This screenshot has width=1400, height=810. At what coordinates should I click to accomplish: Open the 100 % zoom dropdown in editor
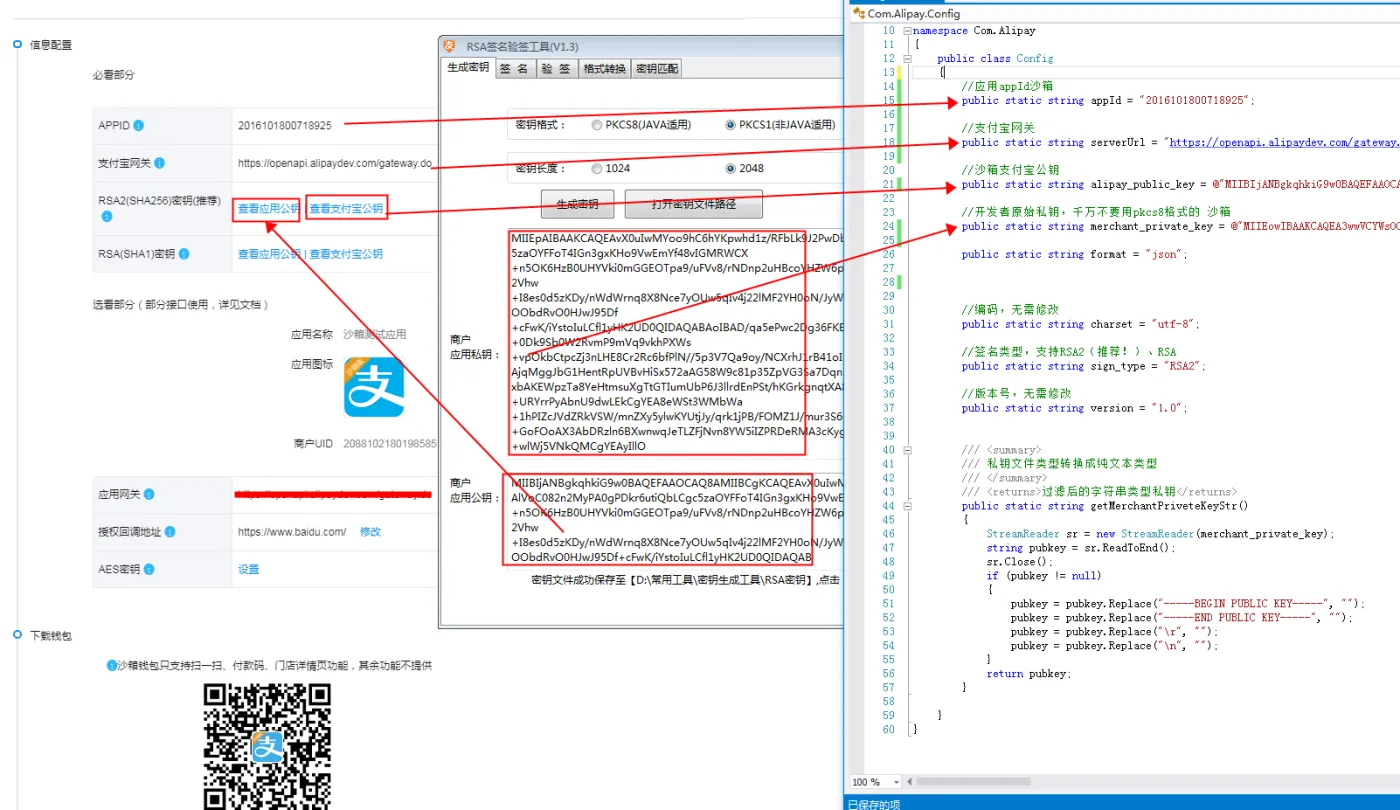point(896,782)
